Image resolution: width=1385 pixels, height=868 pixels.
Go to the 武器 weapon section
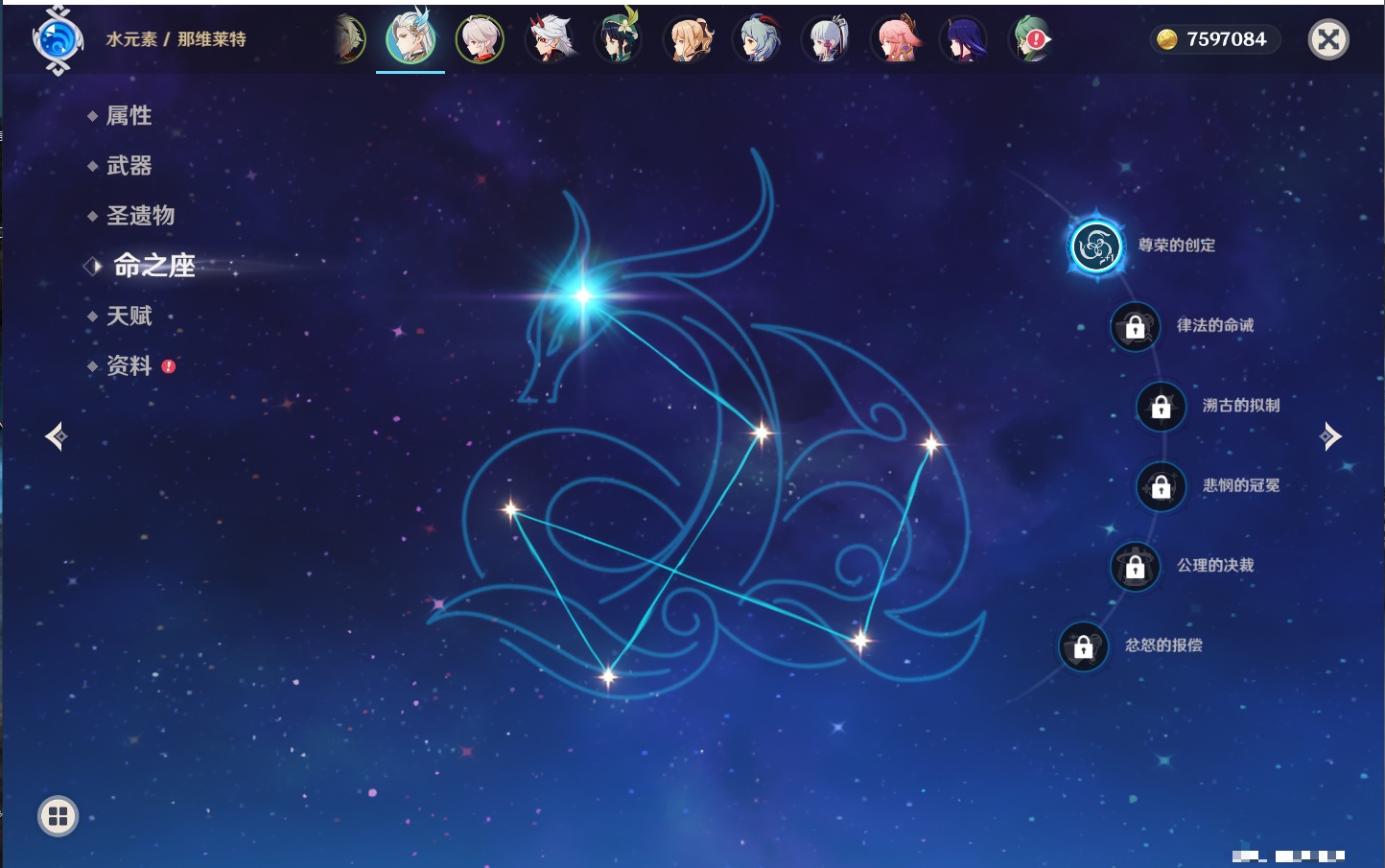pos(129,166)
